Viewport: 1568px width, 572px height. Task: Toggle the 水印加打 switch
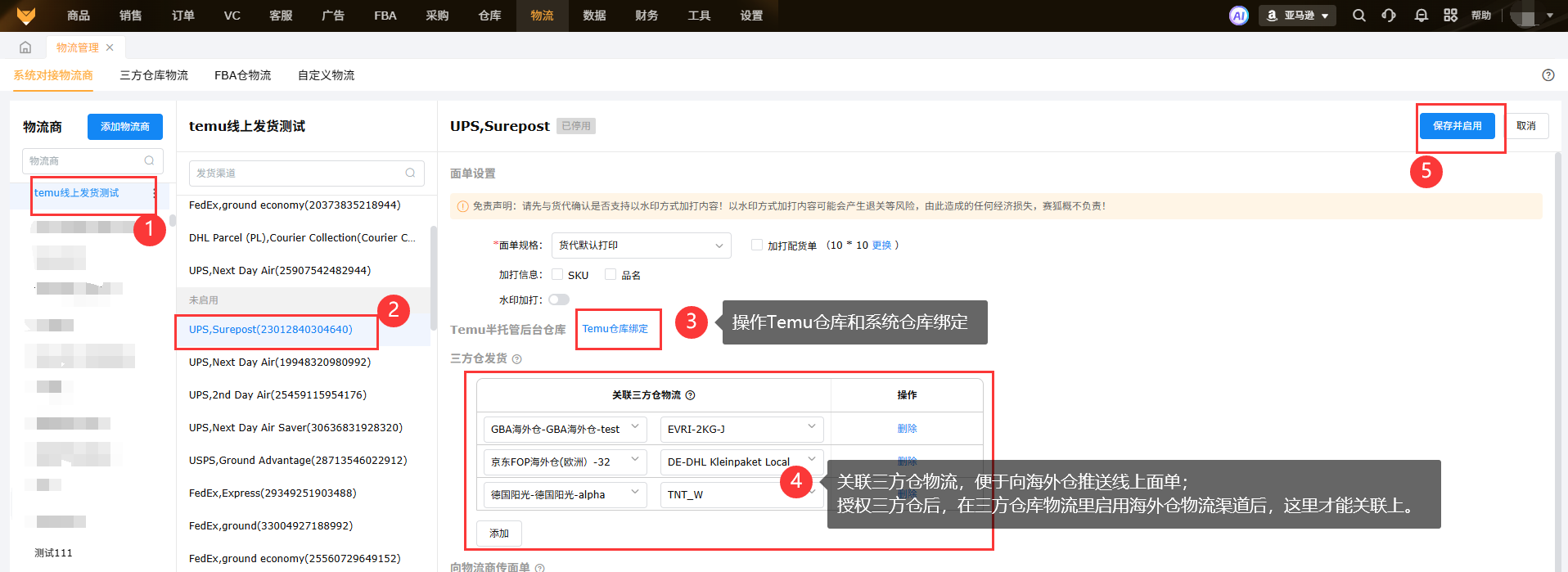559,300
